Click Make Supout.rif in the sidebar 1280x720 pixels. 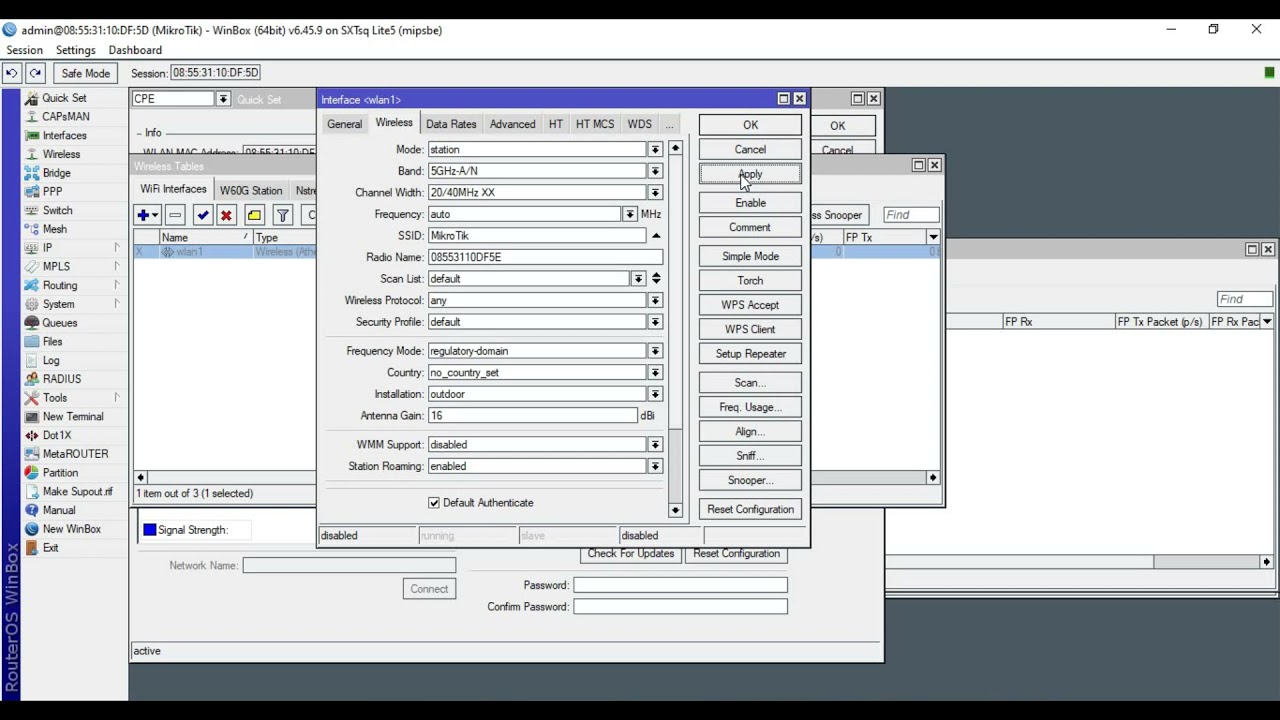(77, 492)
